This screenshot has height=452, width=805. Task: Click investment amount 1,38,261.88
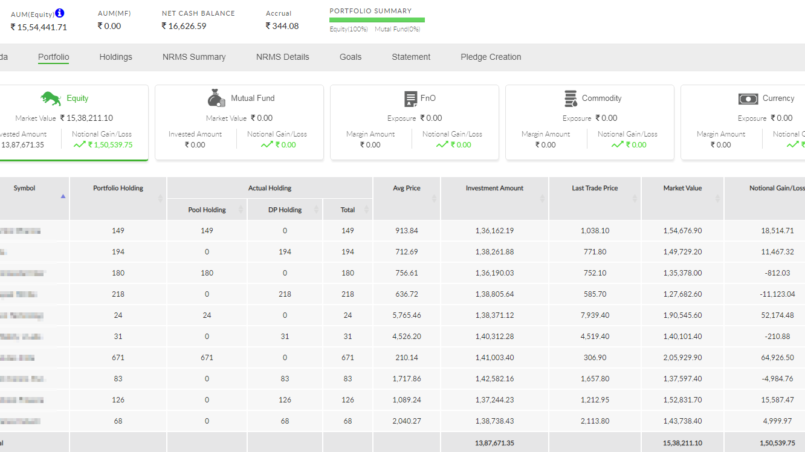pos(494,252)
